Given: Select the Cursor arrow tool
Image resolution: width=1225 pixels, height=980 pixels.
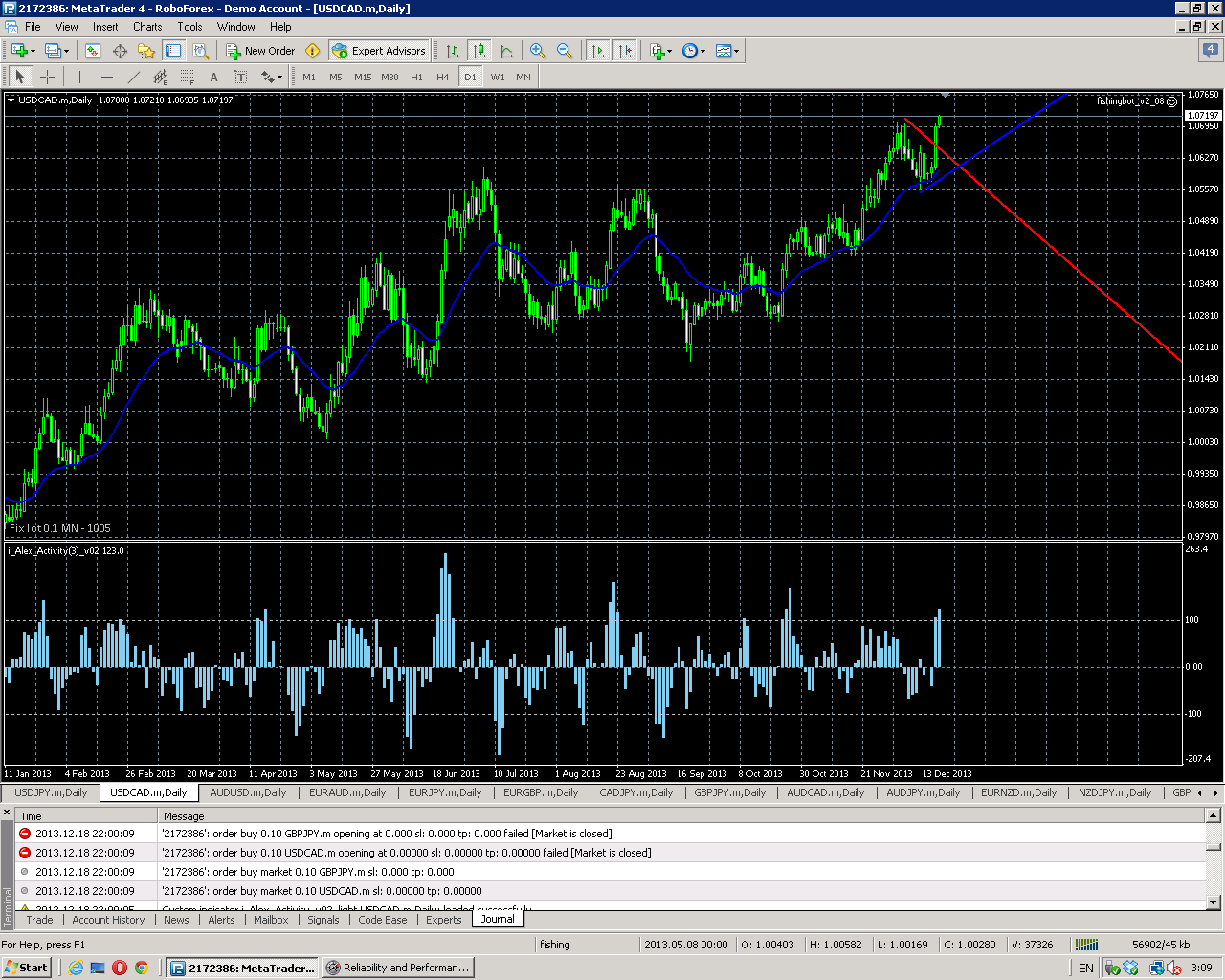Looking at the screenshot, I should (x=20, y=77).
